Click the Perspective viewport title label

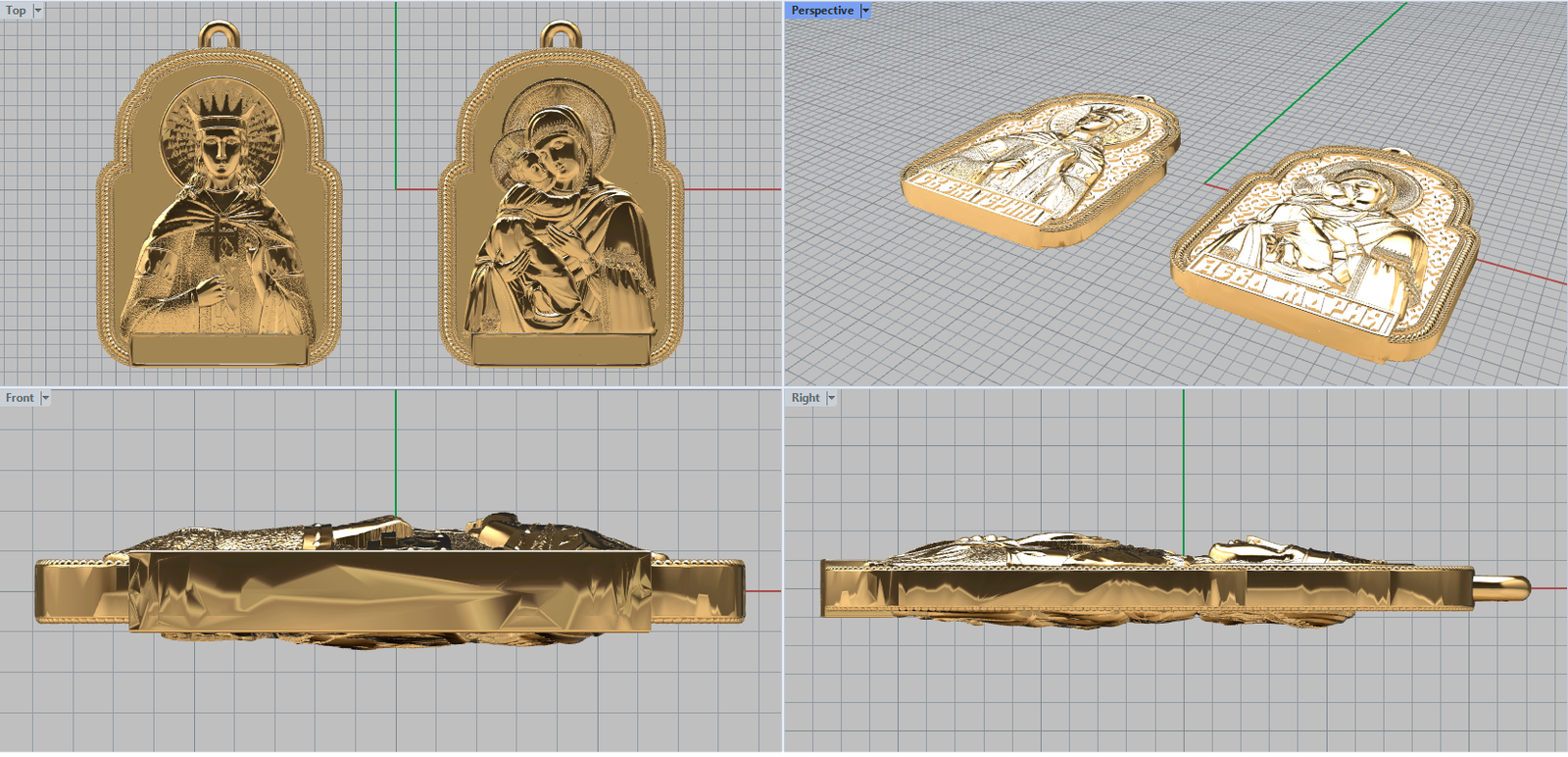point(822,11)
